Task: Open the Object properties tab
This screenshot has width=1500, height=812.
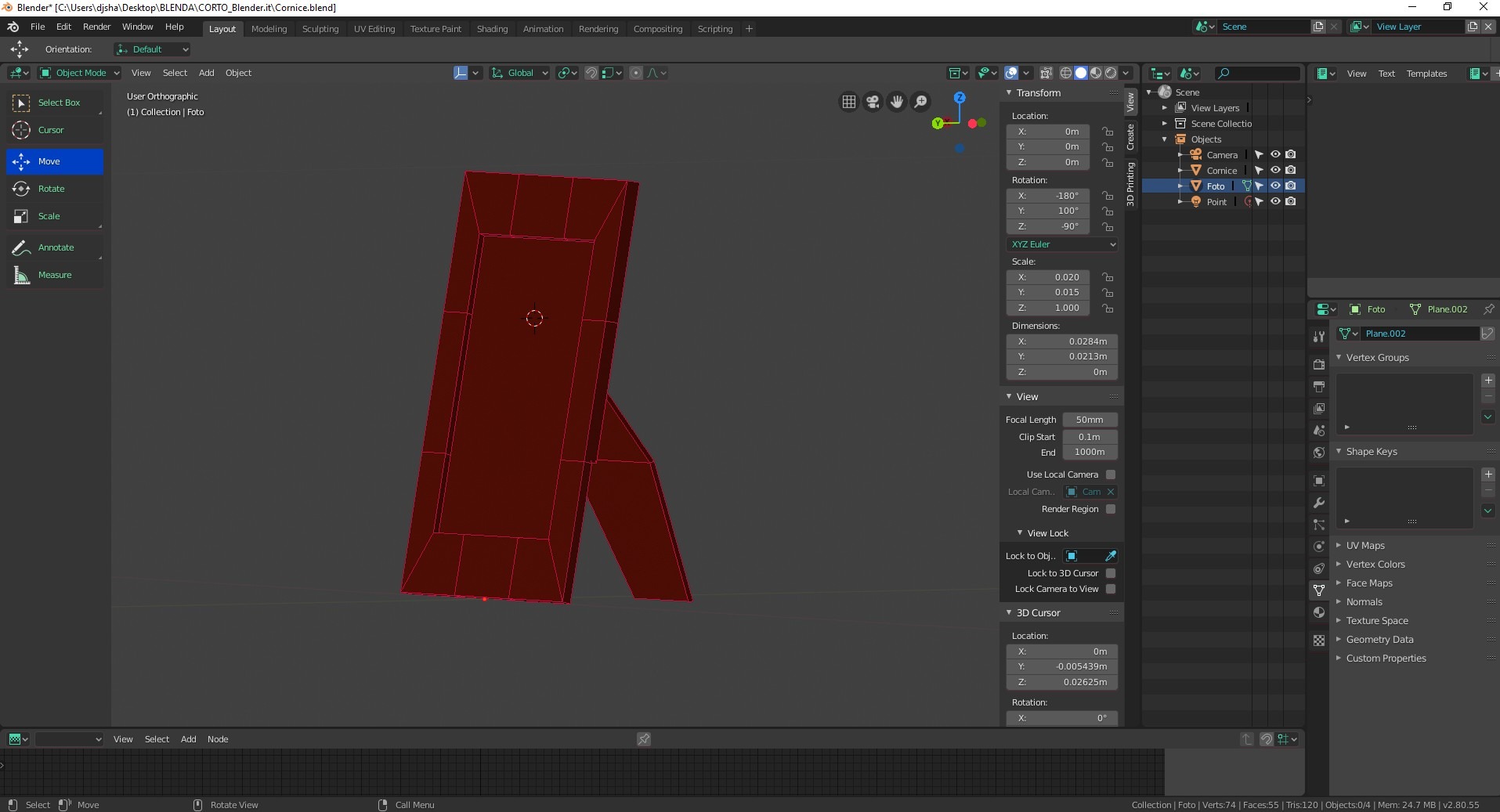Action: point(1319,481)
